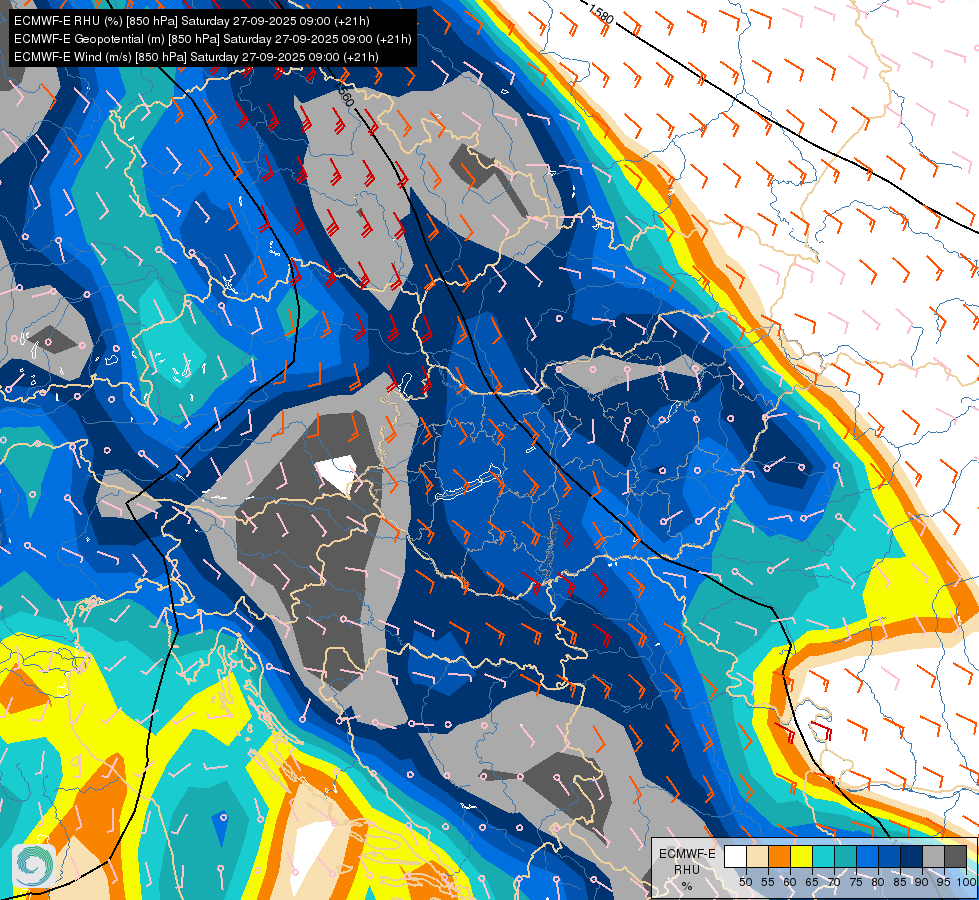
Task: Pick the medium blue 80–85% legend swatch
Action: coord(889,856)
